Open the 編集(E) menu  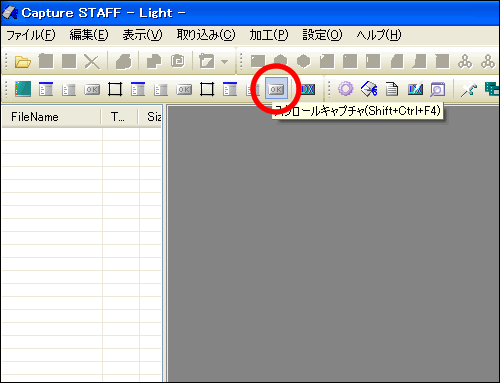click(x=89, y=35)
